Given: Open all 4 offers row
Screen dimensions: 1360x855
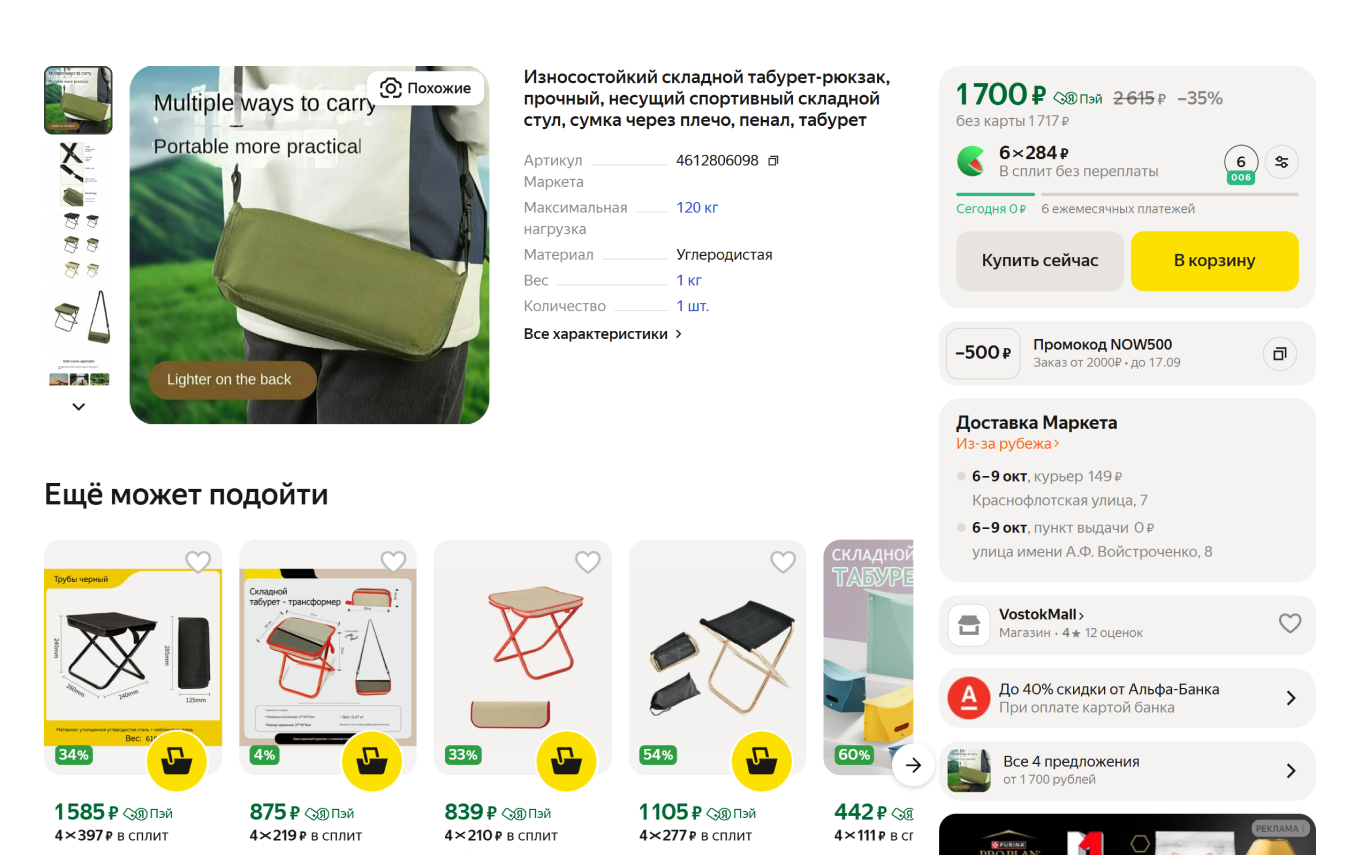Looking at the screenshot, I should [x=1127, y=770].
